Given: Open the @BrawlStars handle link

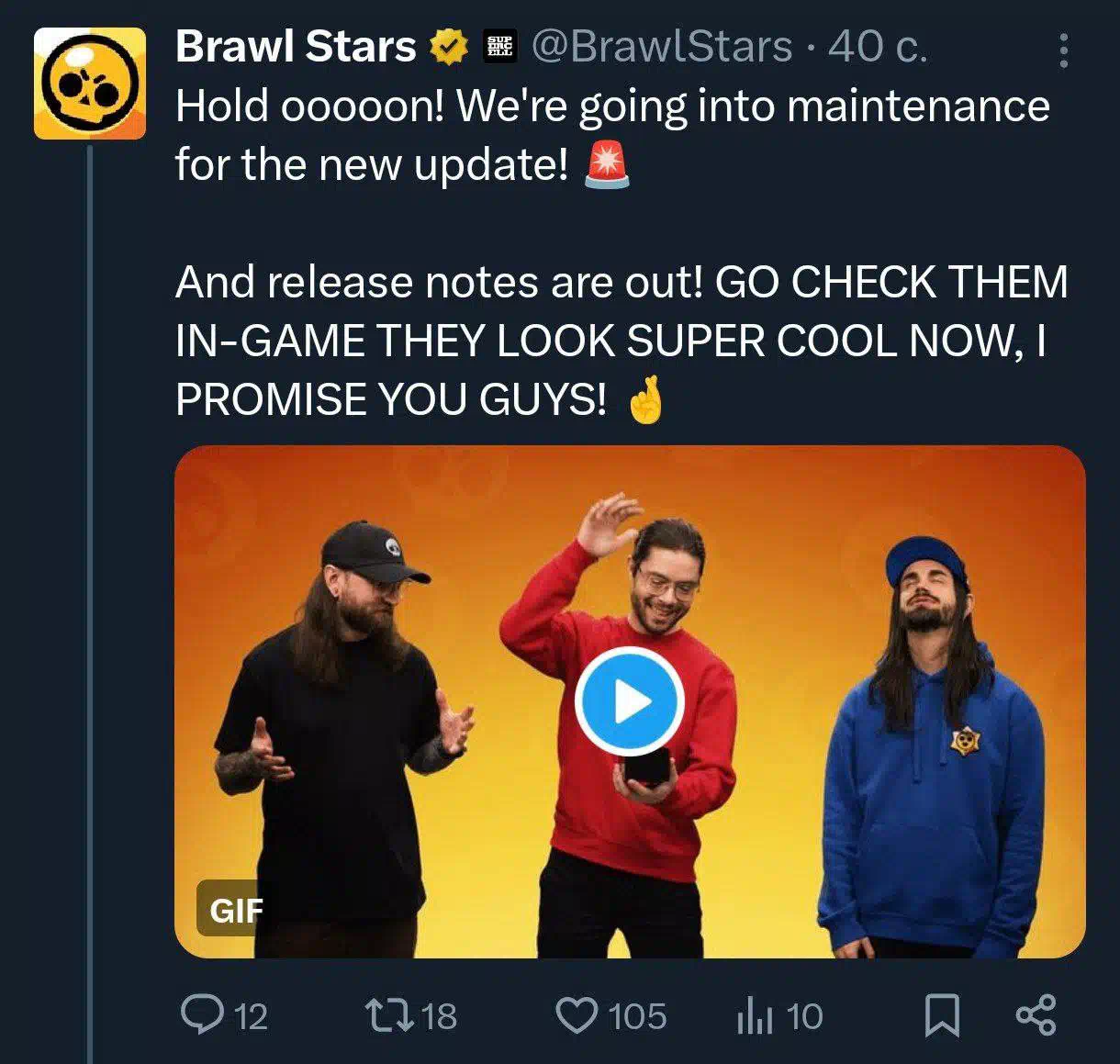Looking at the screenshot, I should [x=662, y=47].
